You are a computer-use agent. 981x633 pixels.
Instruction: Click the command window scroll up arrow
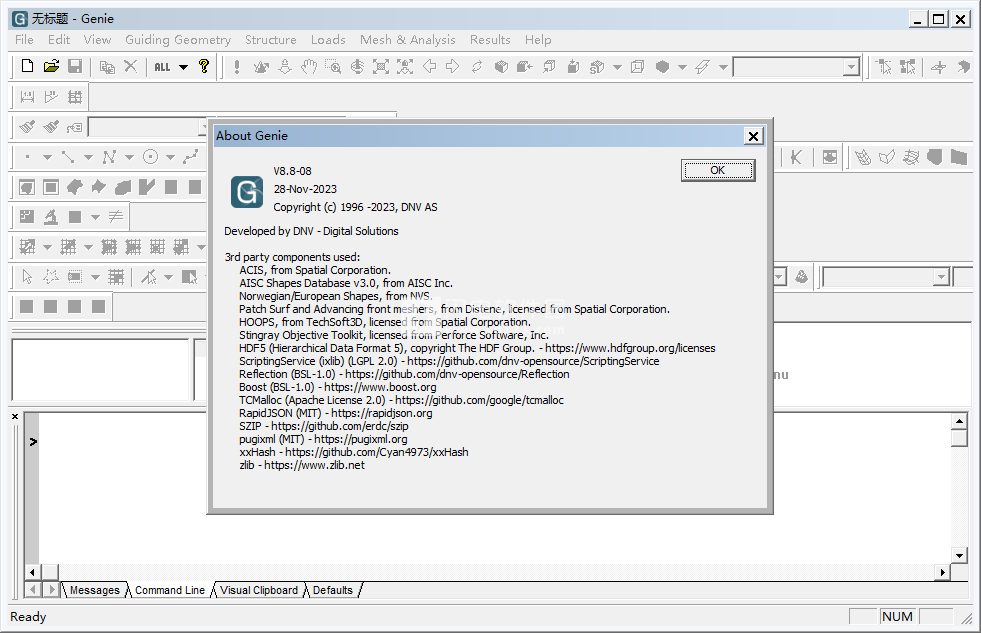tap(959, 422)
